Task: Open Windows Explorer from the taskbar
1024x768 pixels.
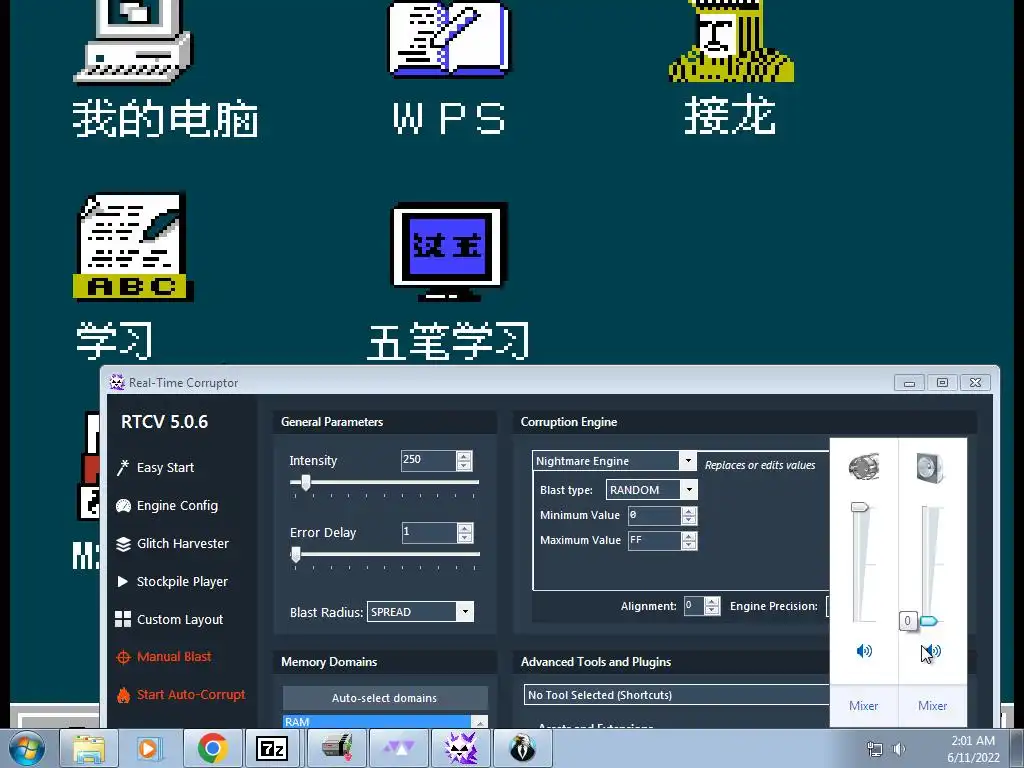Action: (89, 748)
